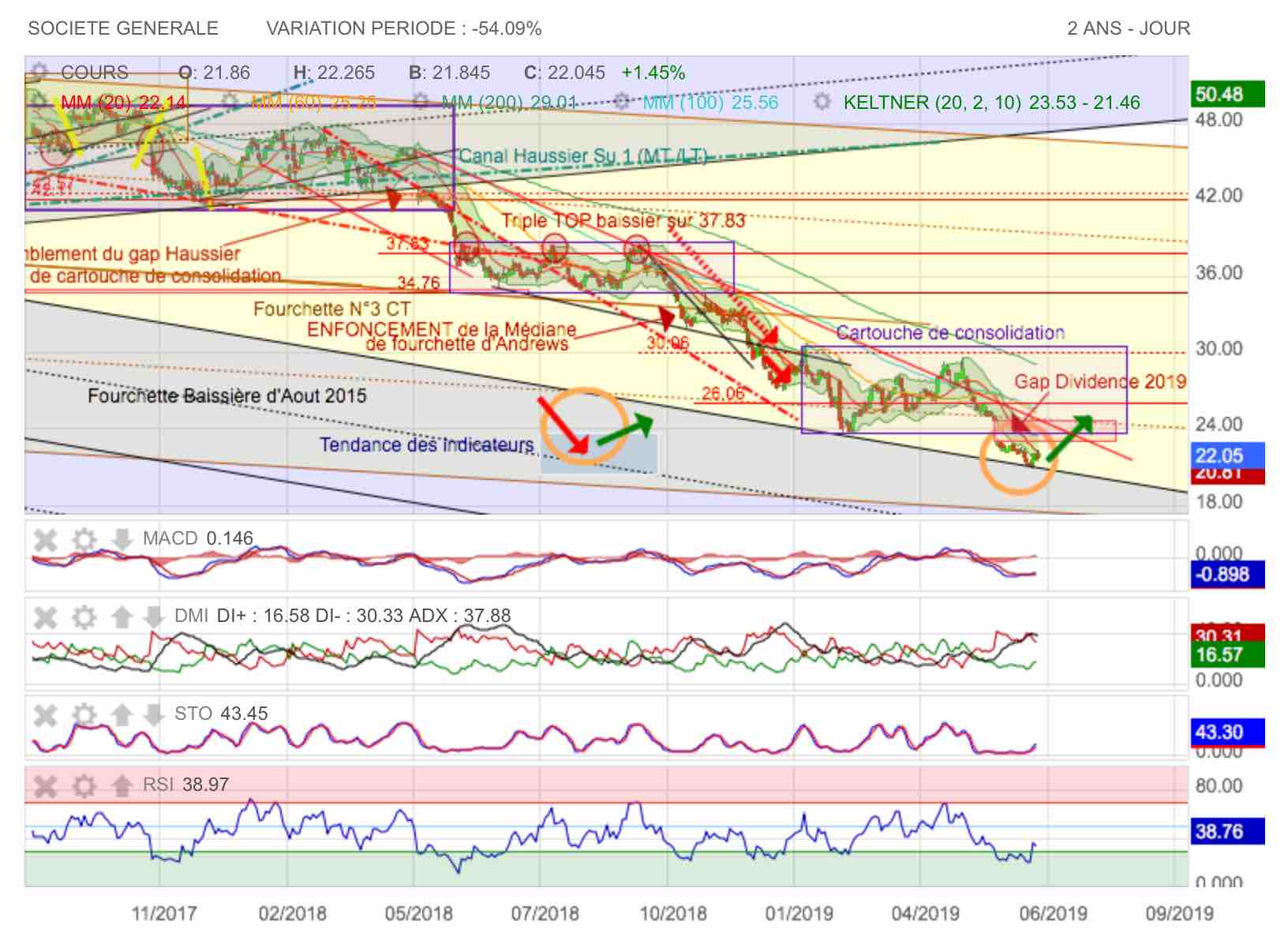Click the 43.30 STO axis value tag

1228,732
